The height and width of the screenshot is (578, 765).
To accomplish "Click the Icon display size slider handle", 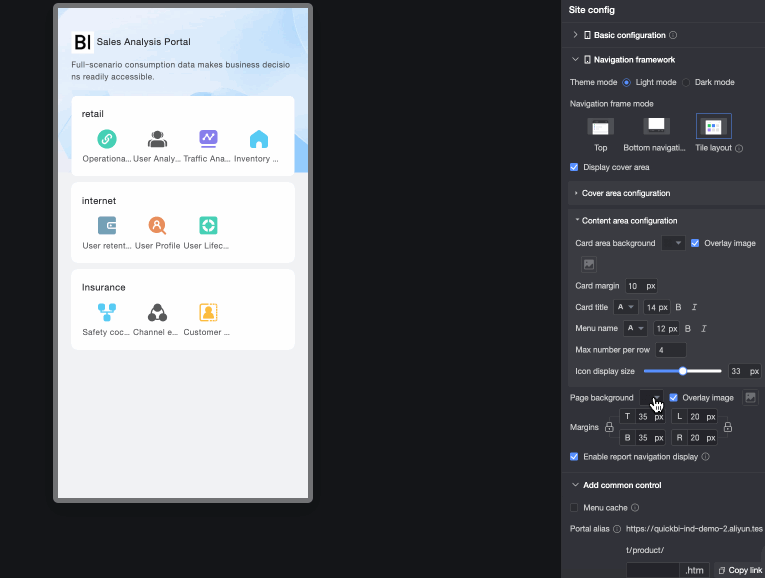I will pos(683,371).
